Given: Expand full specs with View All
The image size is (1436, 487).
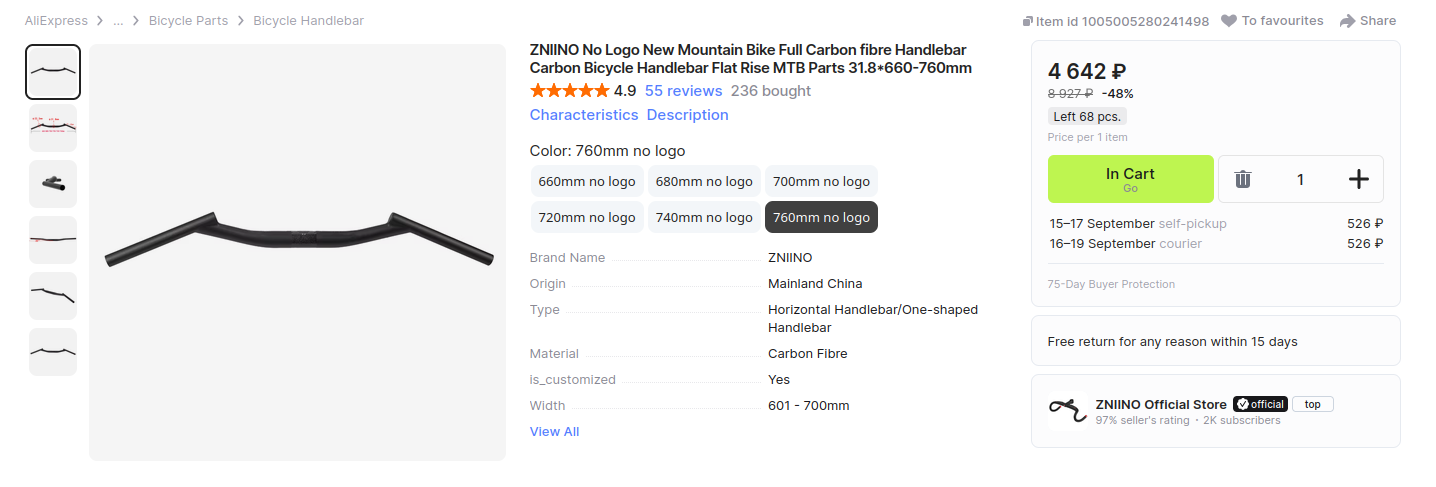Looking at the screenshot, I should click(554, 432).
